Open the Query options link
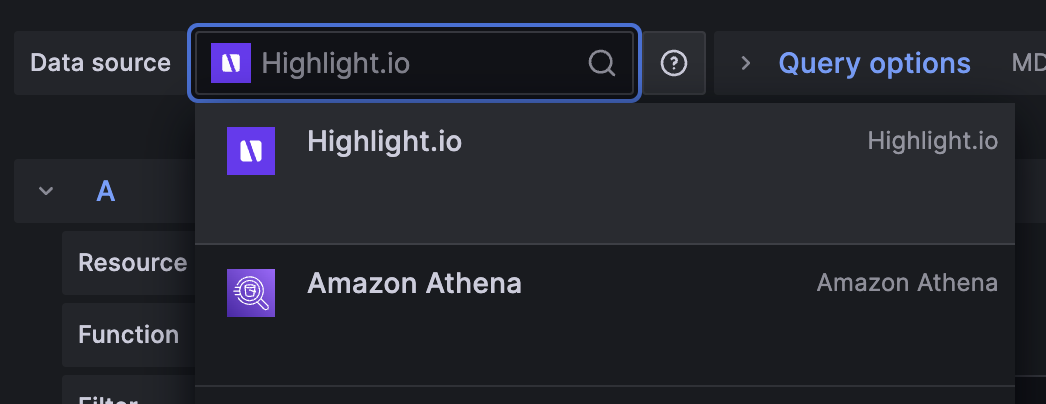 click(874, 64)
